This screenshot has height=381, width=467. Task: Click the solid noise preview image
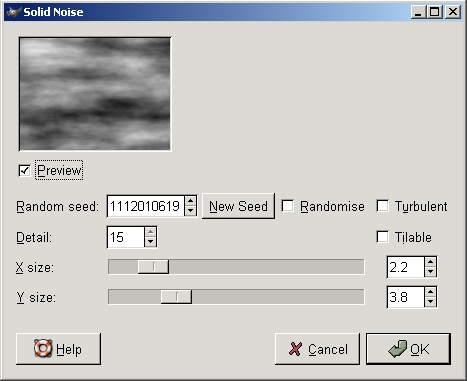tap(95, 94)
